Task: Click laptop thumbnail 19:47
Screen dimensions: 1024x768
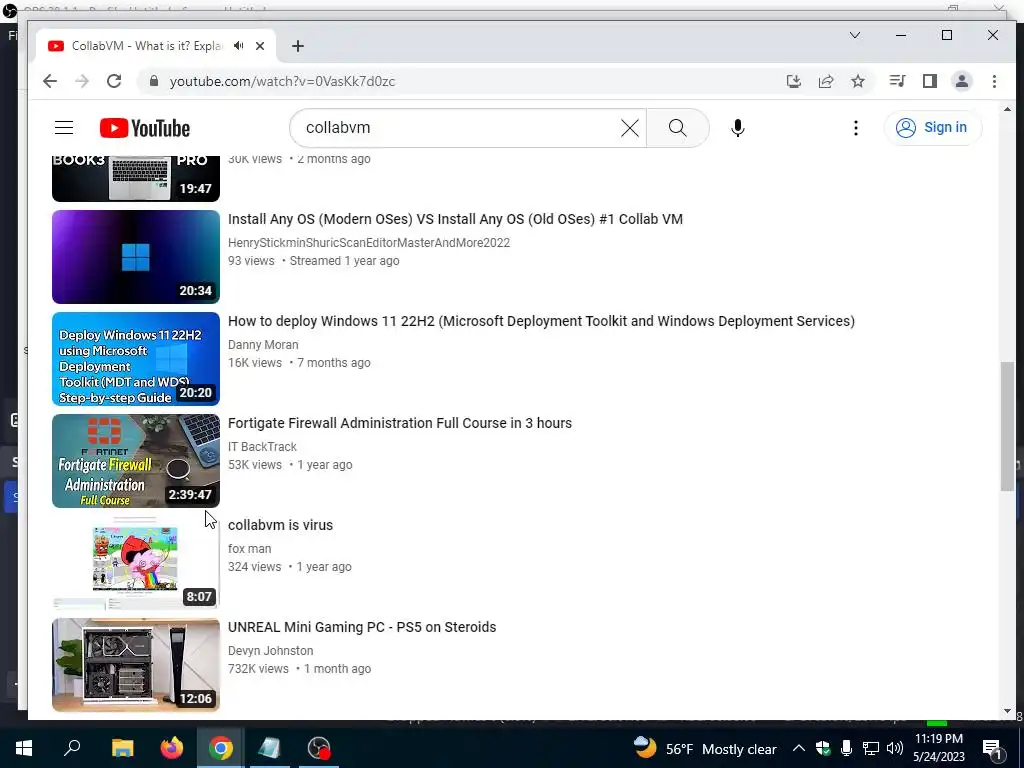Action: [136, 178]
